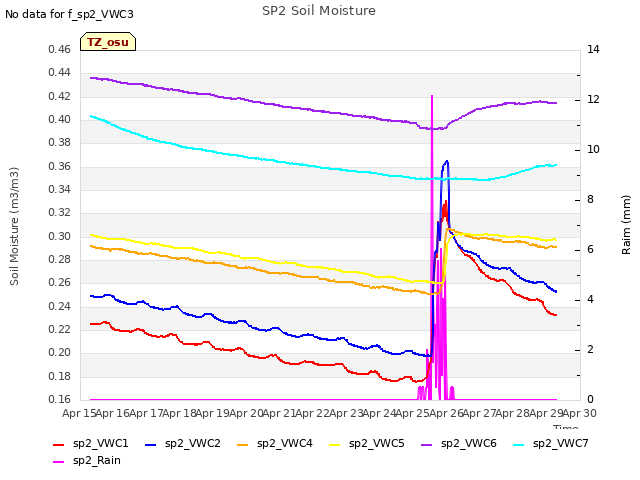Click the 0.40 left axis value
640x480 pixels.
click(60, 120)
